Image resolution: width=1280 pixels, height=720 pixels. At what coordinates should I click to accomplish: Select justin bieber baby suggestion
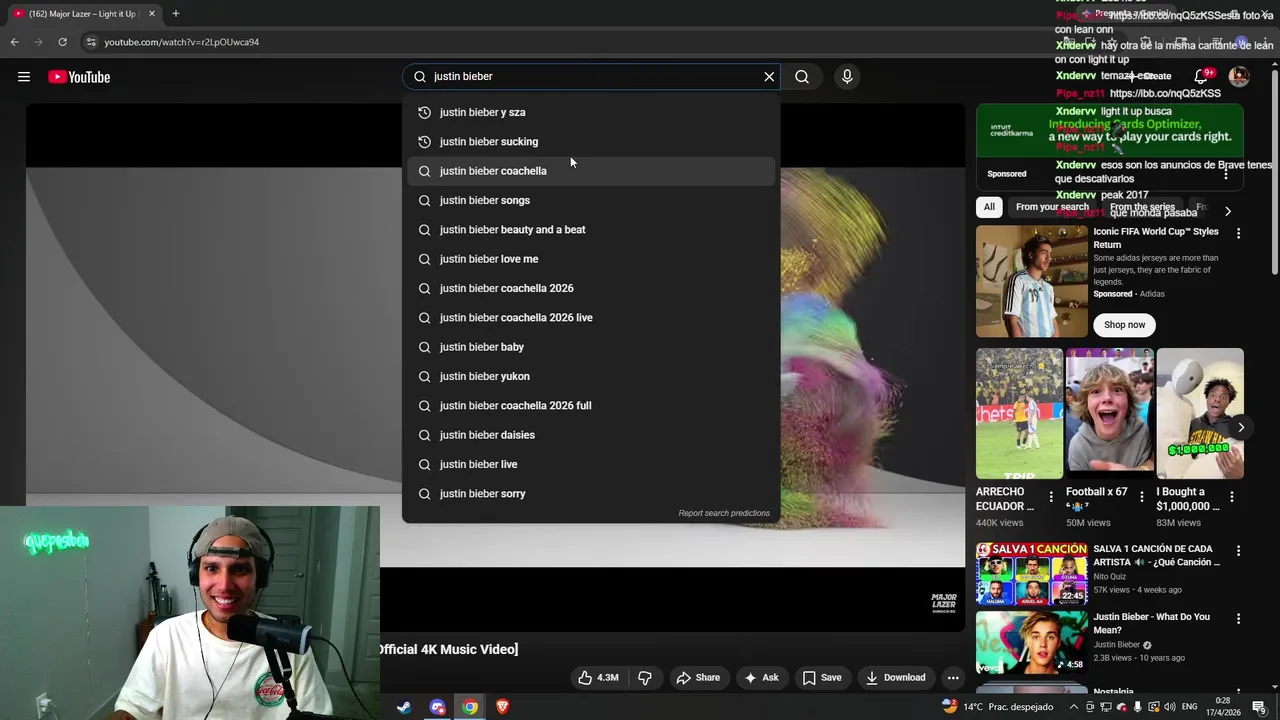tap(591, 347)
